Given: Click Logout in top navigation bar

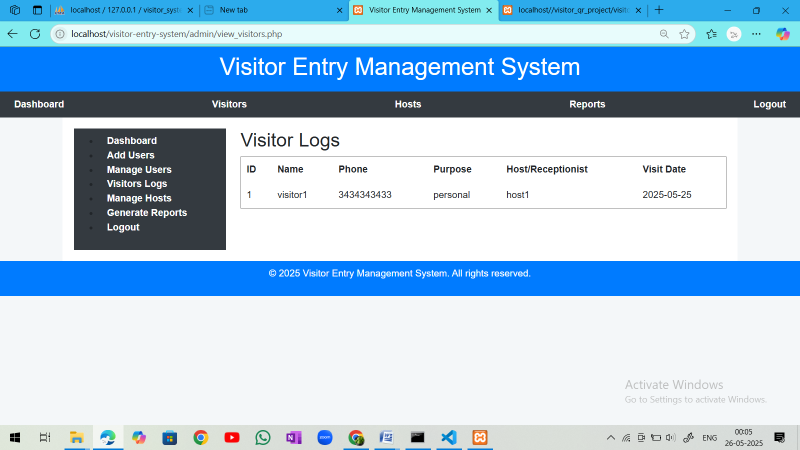Looking at the screenshot, I should pyautogui.click(x=769, y=104).
